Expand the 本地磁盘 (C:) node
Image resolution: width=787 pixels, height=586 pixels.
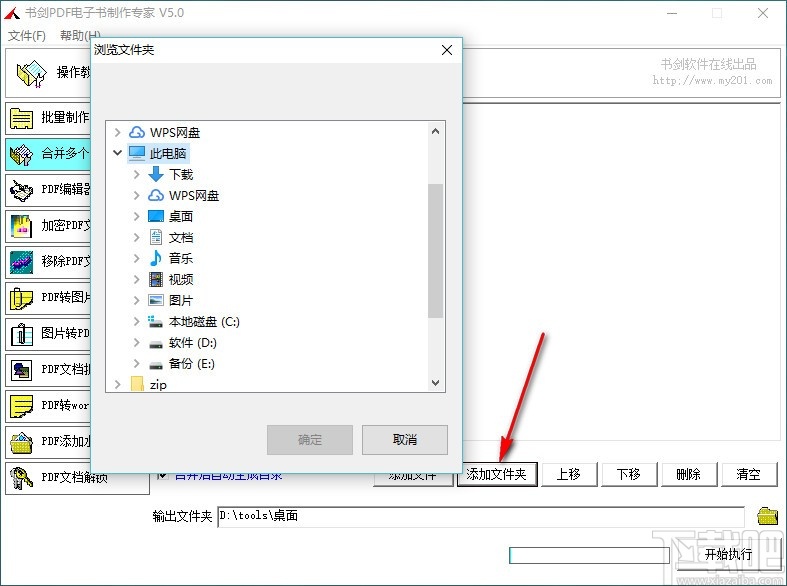pos(137,322)
